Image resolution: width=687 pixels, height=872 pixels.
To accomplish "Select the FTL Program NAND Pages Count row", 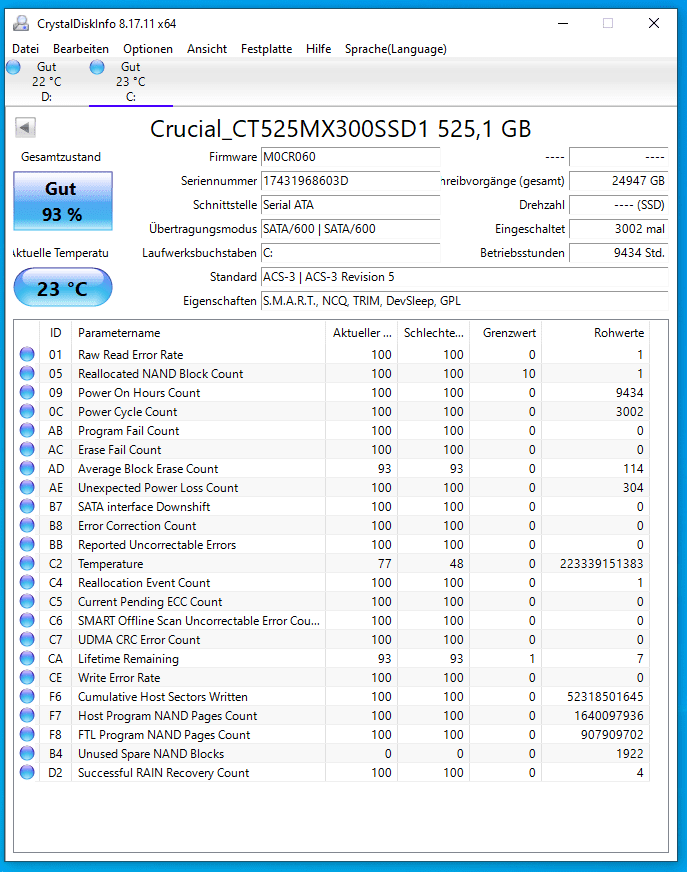I will point(334,734).
